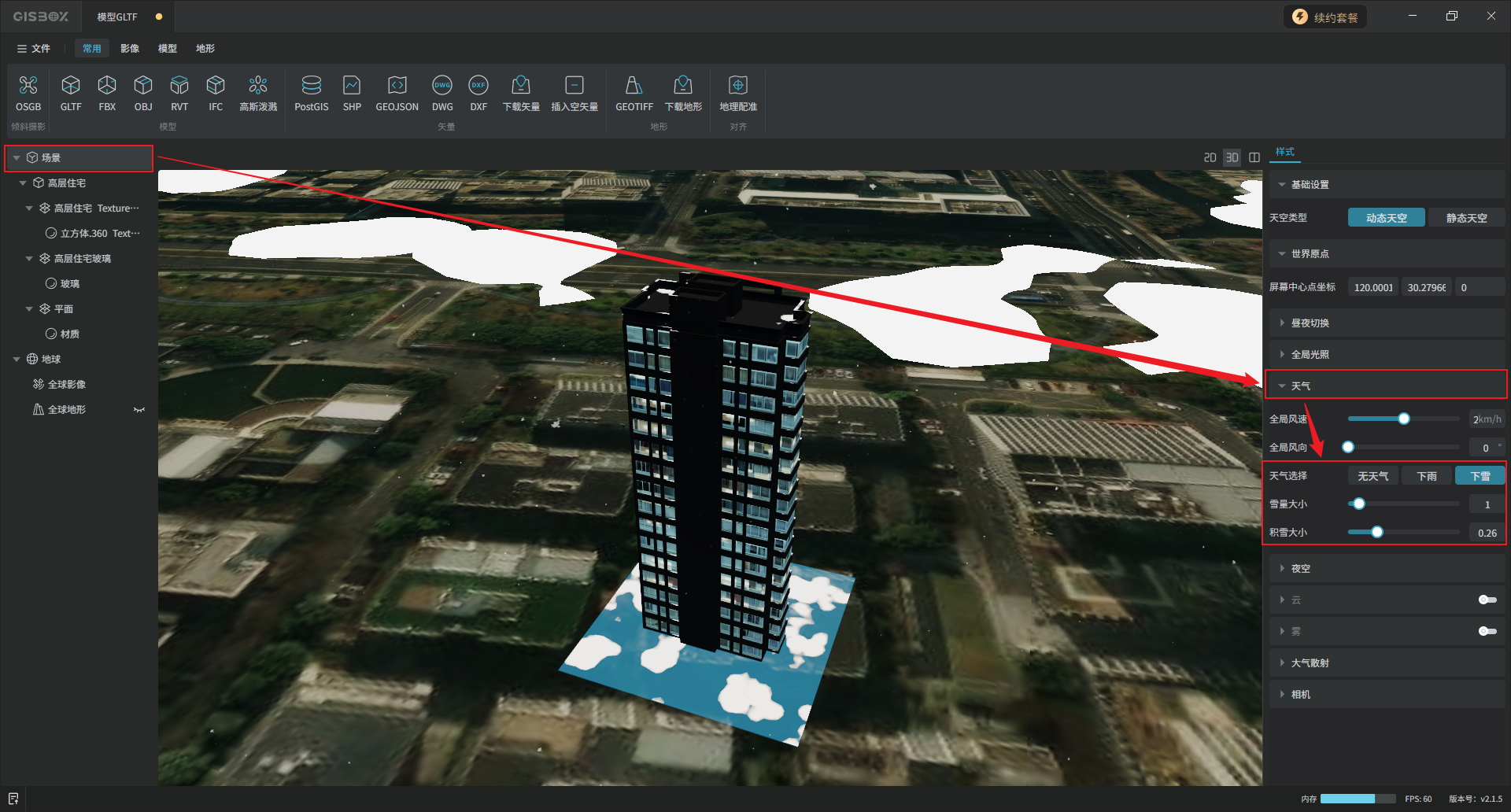Select the GLTF model import tool
Screen dimensions: 1511x812
(71, 85)
